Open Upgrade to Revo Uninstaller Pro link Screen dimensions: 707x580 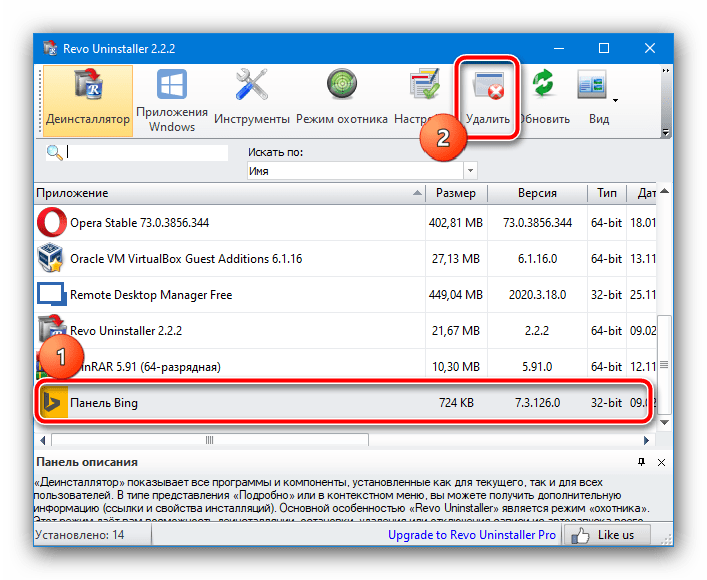click(x=472, y=535)
